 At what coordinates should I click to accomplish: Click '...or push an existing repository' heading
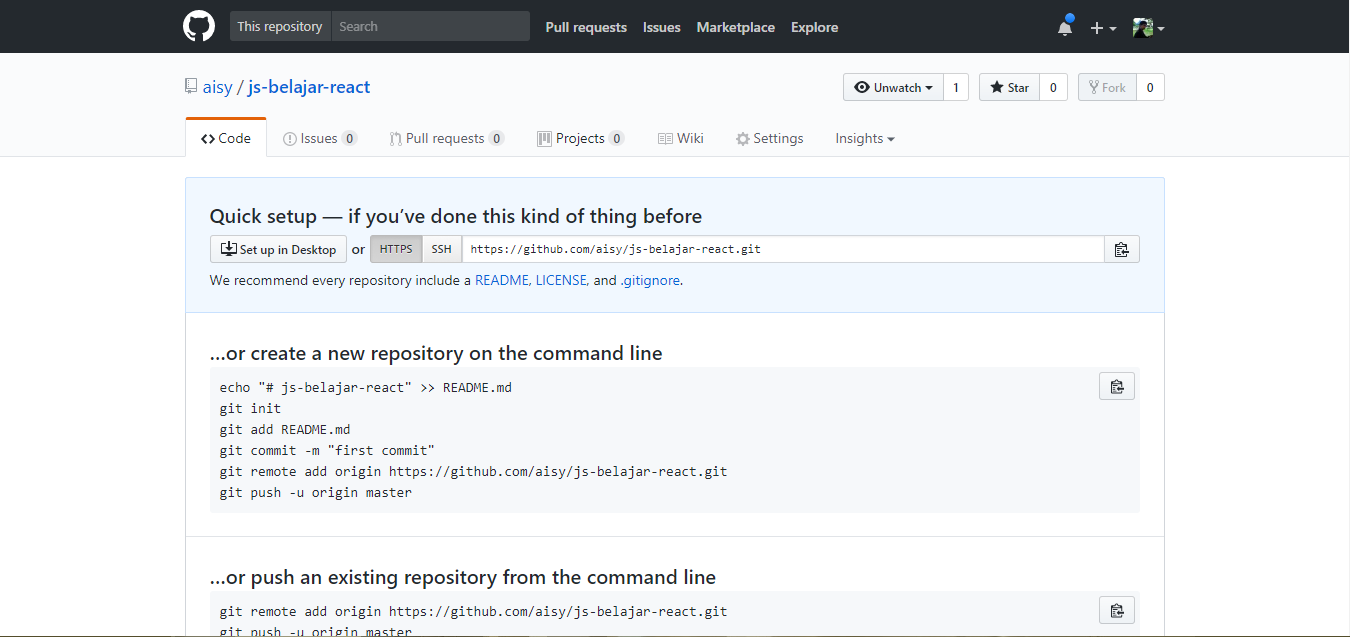click(x=463, y=577)
